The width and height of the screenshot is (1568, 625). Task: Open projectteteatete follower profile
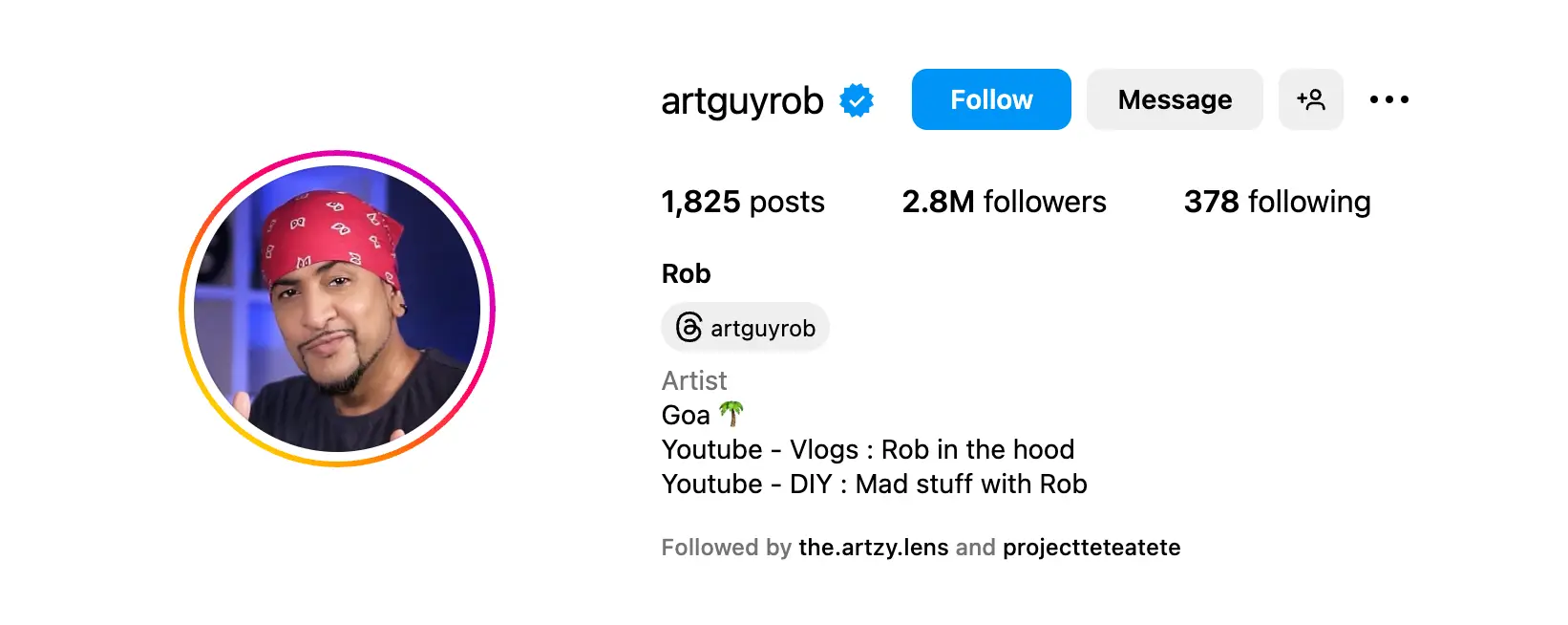click(1091, 548)
